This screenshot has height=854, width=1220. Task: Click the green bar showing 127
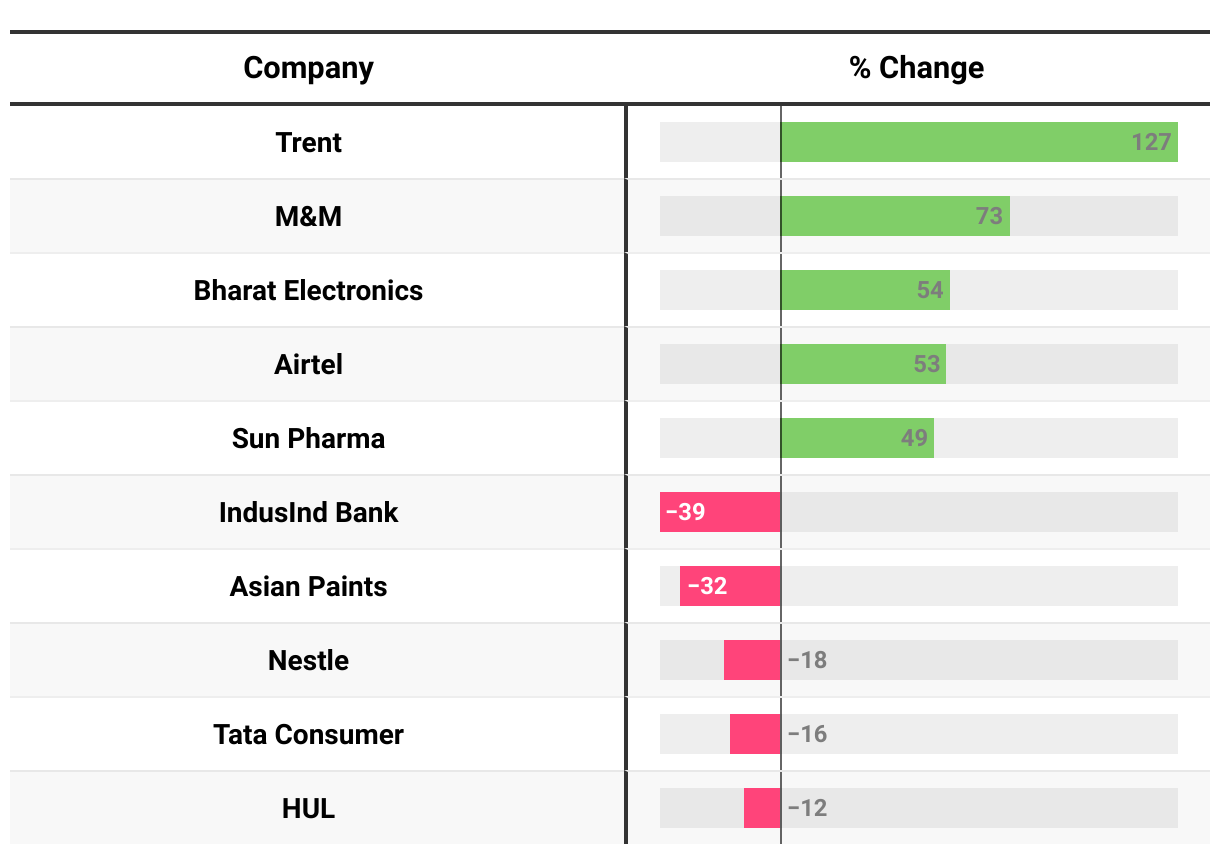(978, 142)
